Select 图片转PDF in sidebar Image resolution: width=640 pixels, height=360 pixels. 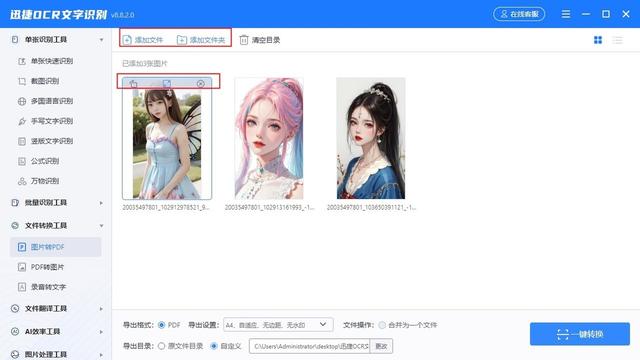tap(56, 247)
